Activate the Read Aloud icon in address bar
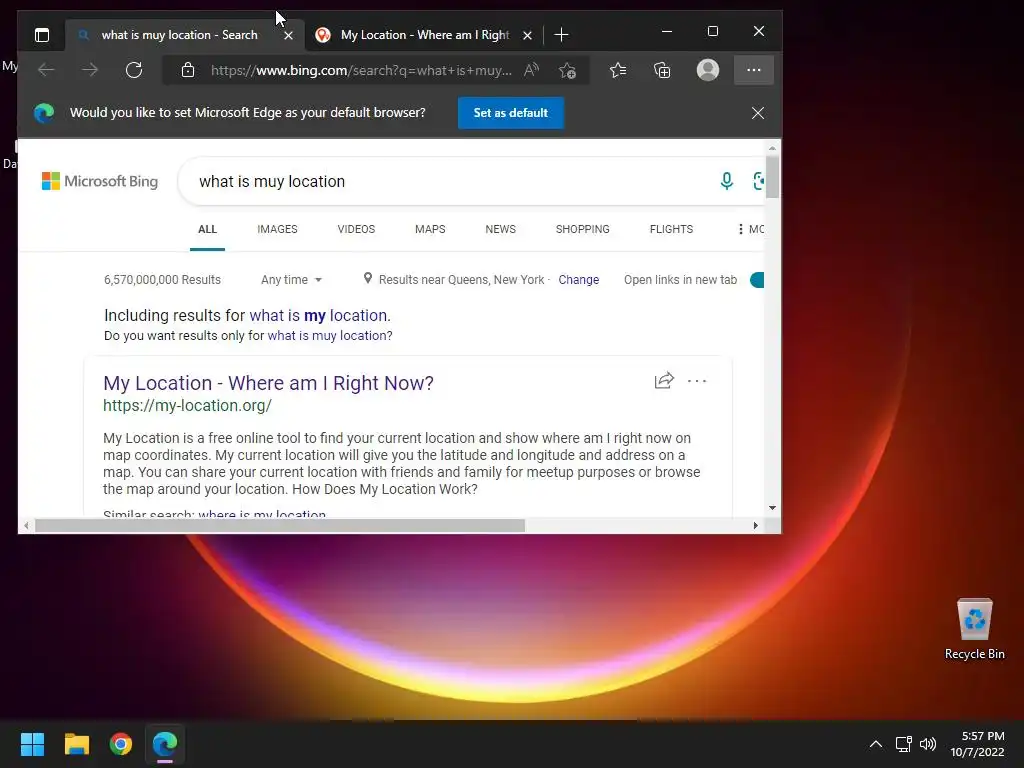 pos(532,70)
